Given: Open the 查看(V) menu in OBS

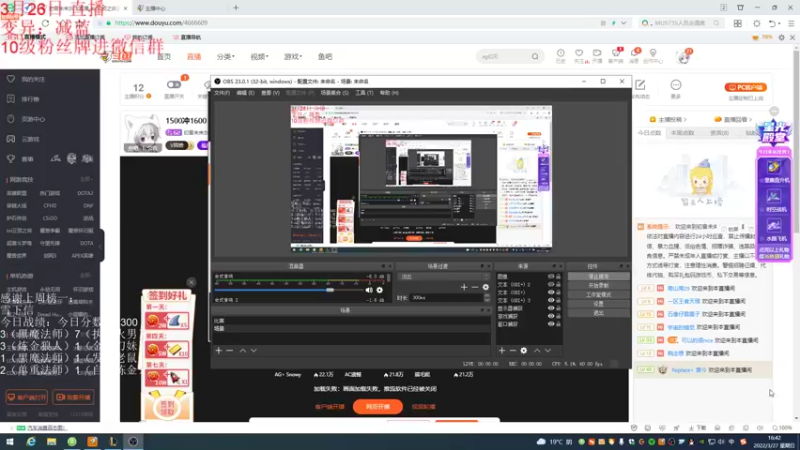Looking at the screenshot, I should click(270, 93).
